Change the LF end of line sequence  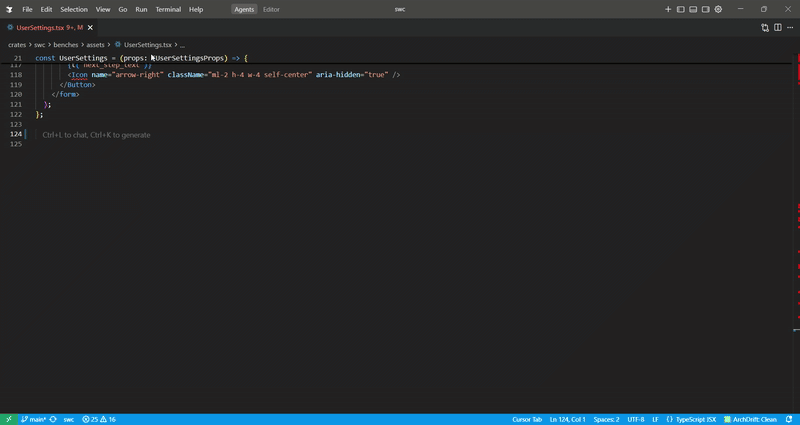click(x=655, y=419)
